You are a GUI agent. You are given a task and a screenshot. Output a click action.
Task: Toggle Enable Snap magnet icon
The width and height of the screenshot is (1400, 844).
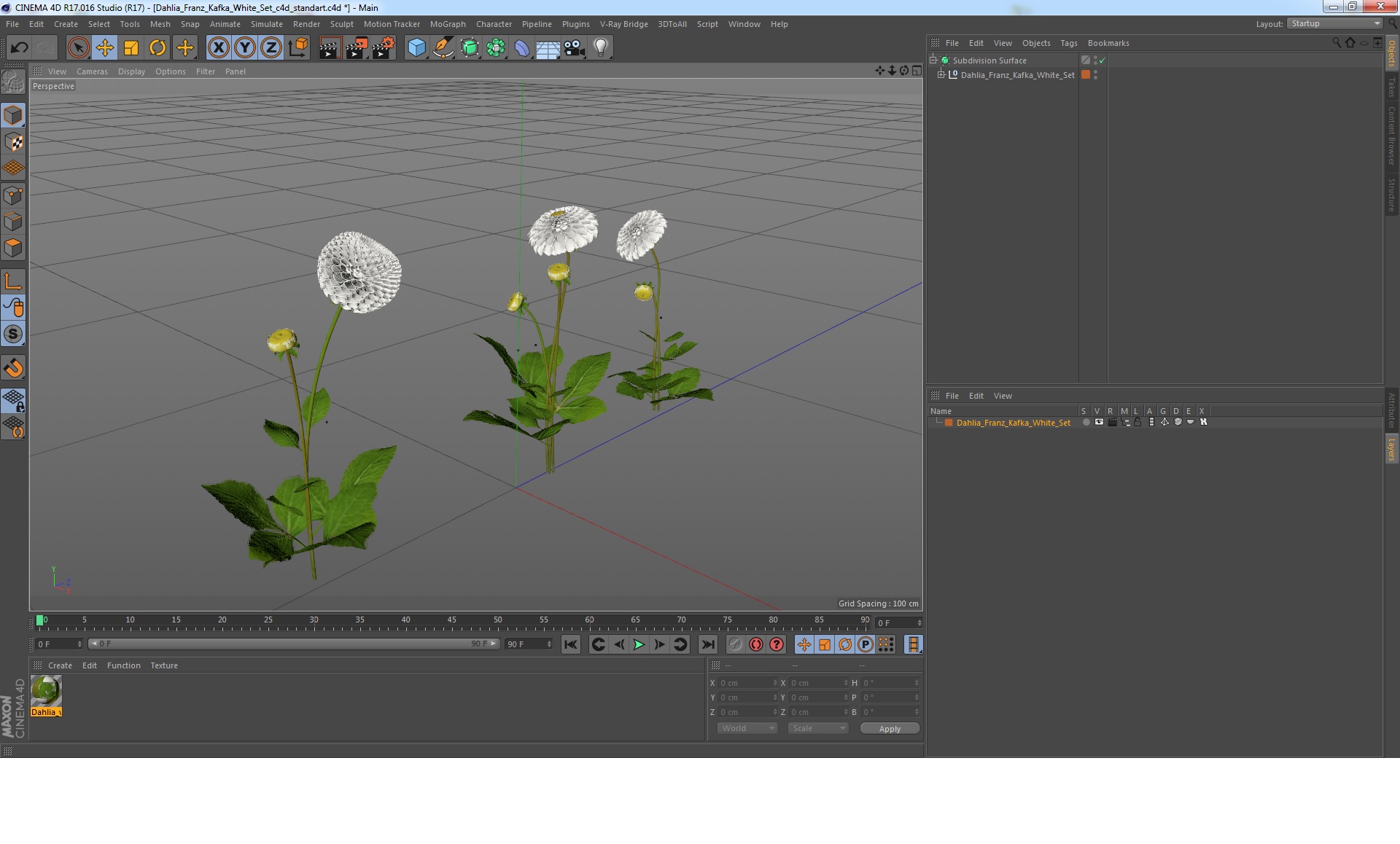[13, 368]
